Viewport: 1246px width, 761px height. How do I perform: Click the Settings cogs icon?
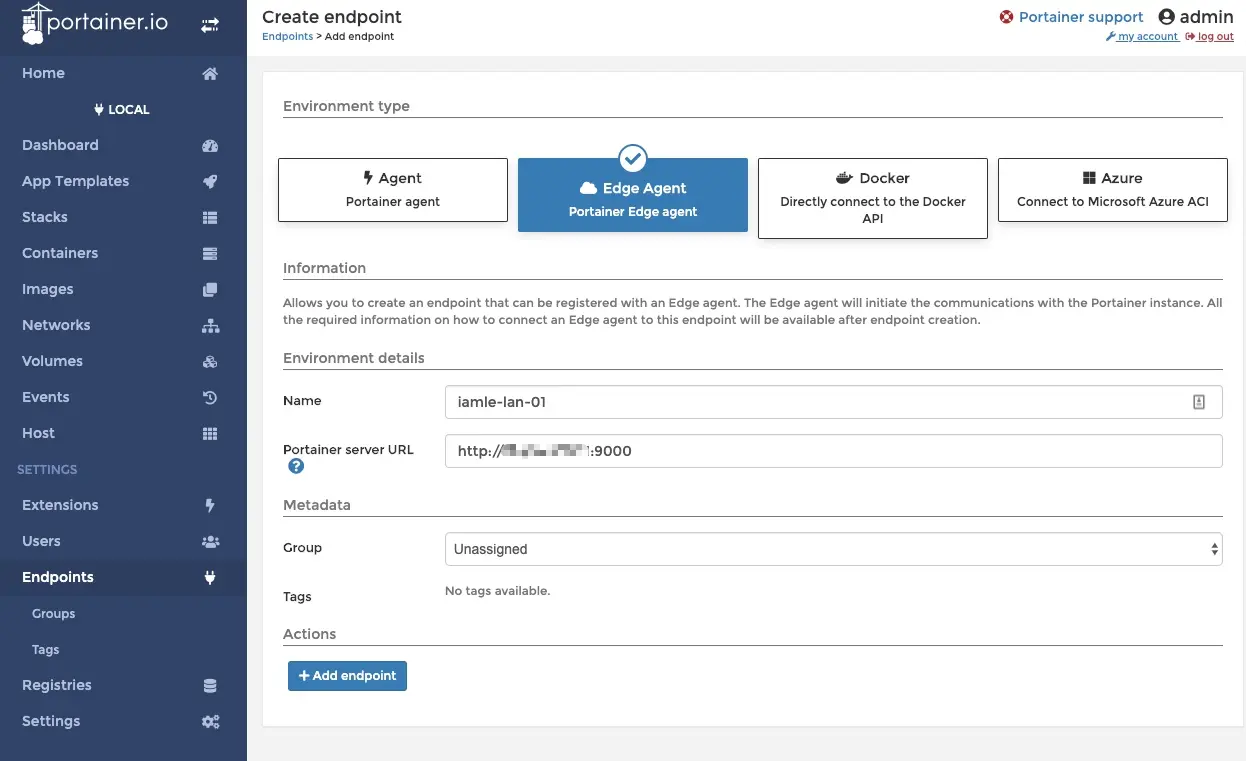tap(210, 721)
